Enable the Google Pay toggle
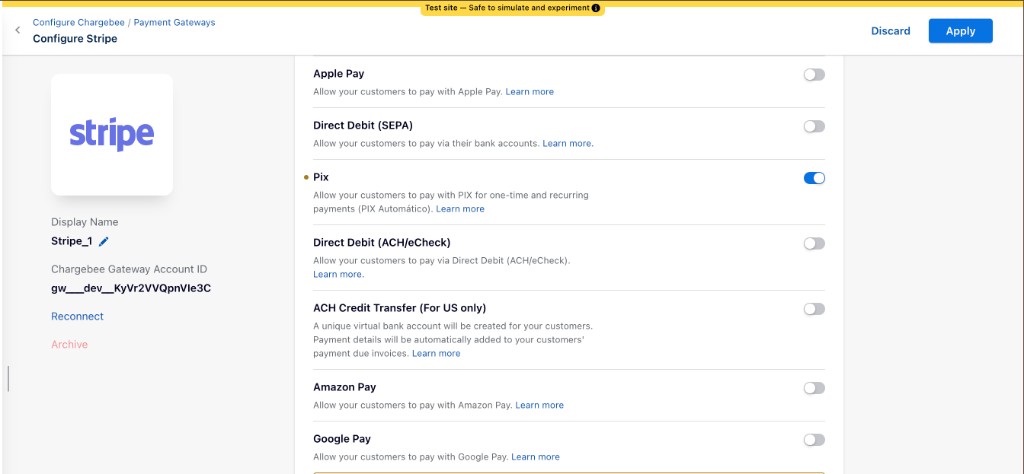 pos(814,439)
